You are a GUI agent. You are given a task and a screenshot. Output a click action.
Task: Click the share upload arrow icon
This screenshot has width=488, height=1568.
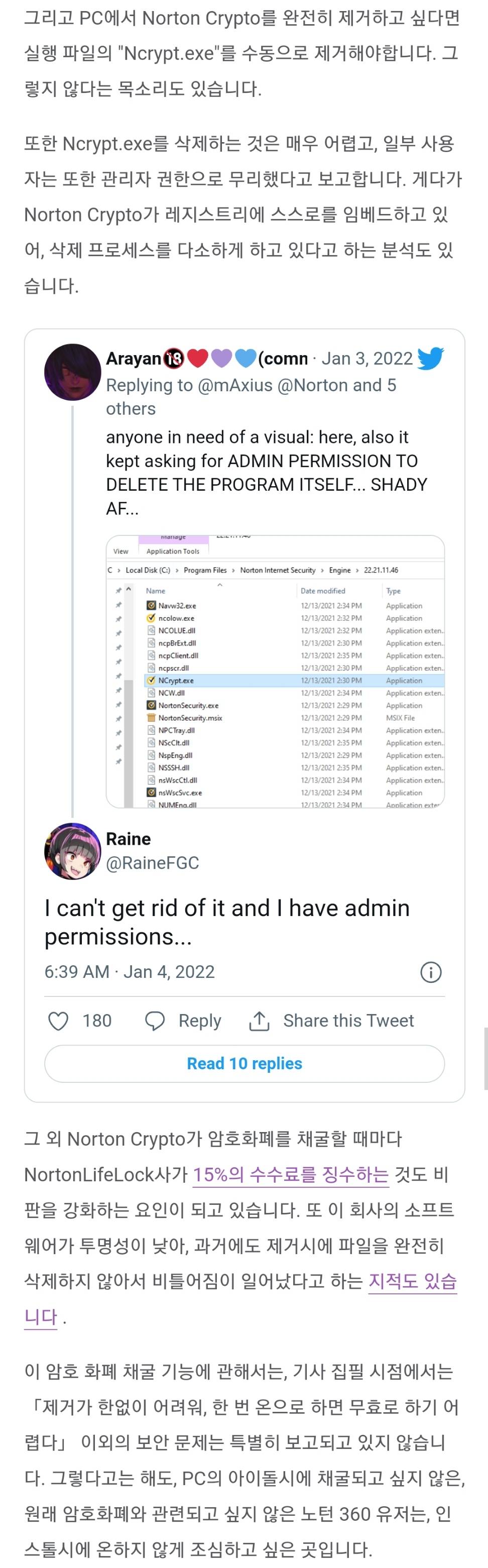(x=259, y=1021)
